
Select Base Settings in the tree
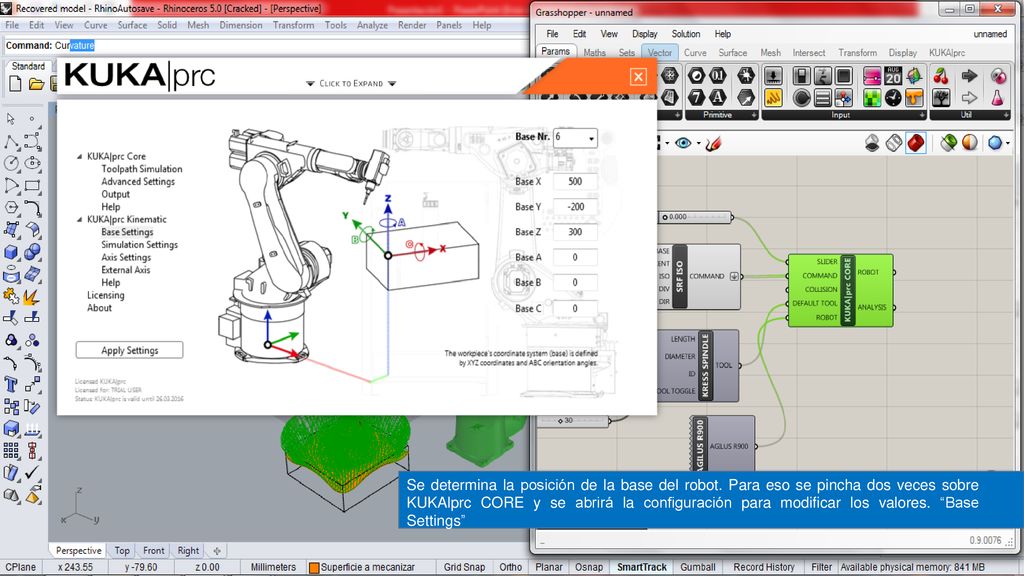(x=127, y=232)
